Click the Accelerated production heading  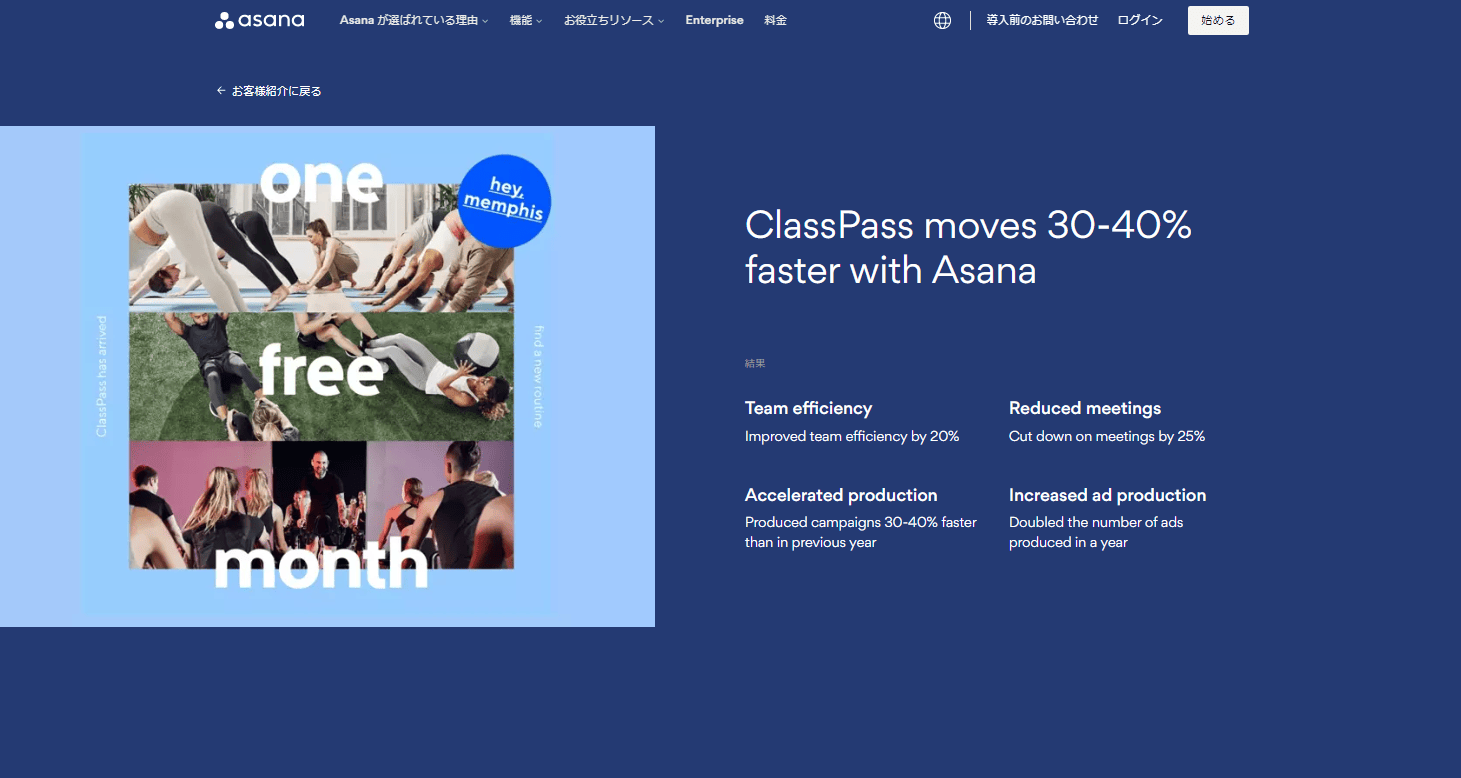[841, 495]
